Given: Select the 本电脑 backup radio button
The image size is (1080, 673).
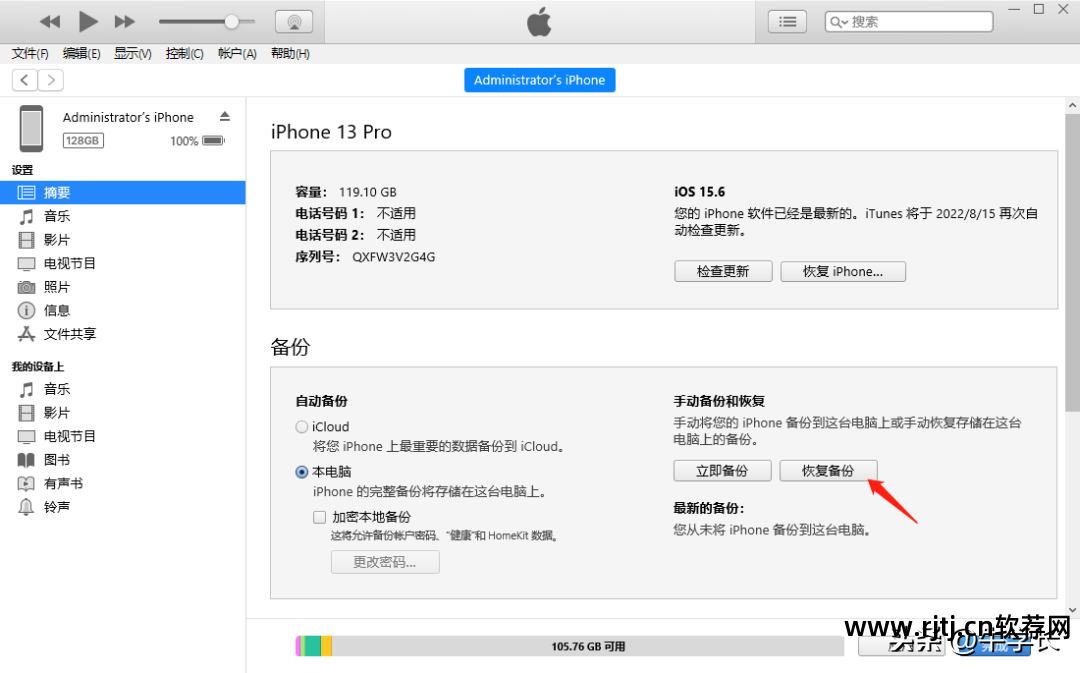Looking at the screenshot, I should point(302,472).
